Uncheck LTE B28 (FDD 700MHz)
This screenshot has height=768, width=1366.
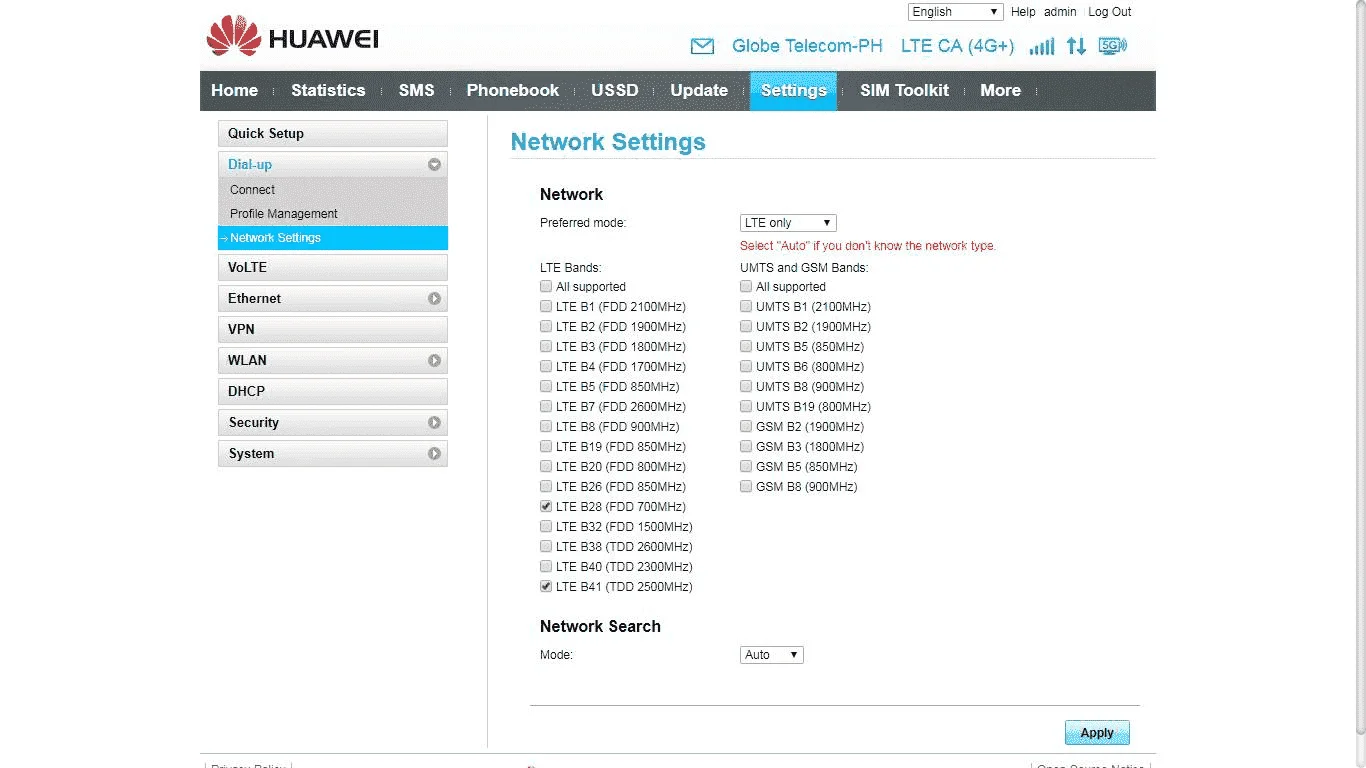point(546,507)
